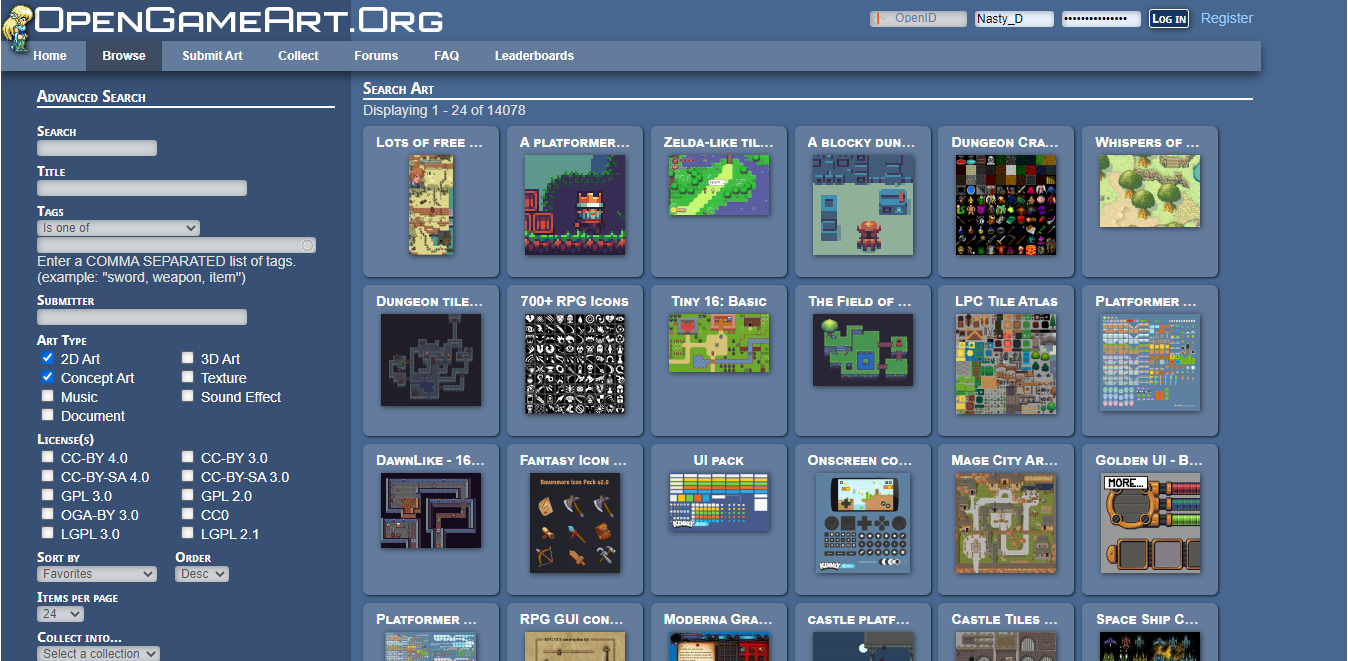
Task: Enable the Document art type checkbox
Action: pyautogui.click(x=48, y=415)
